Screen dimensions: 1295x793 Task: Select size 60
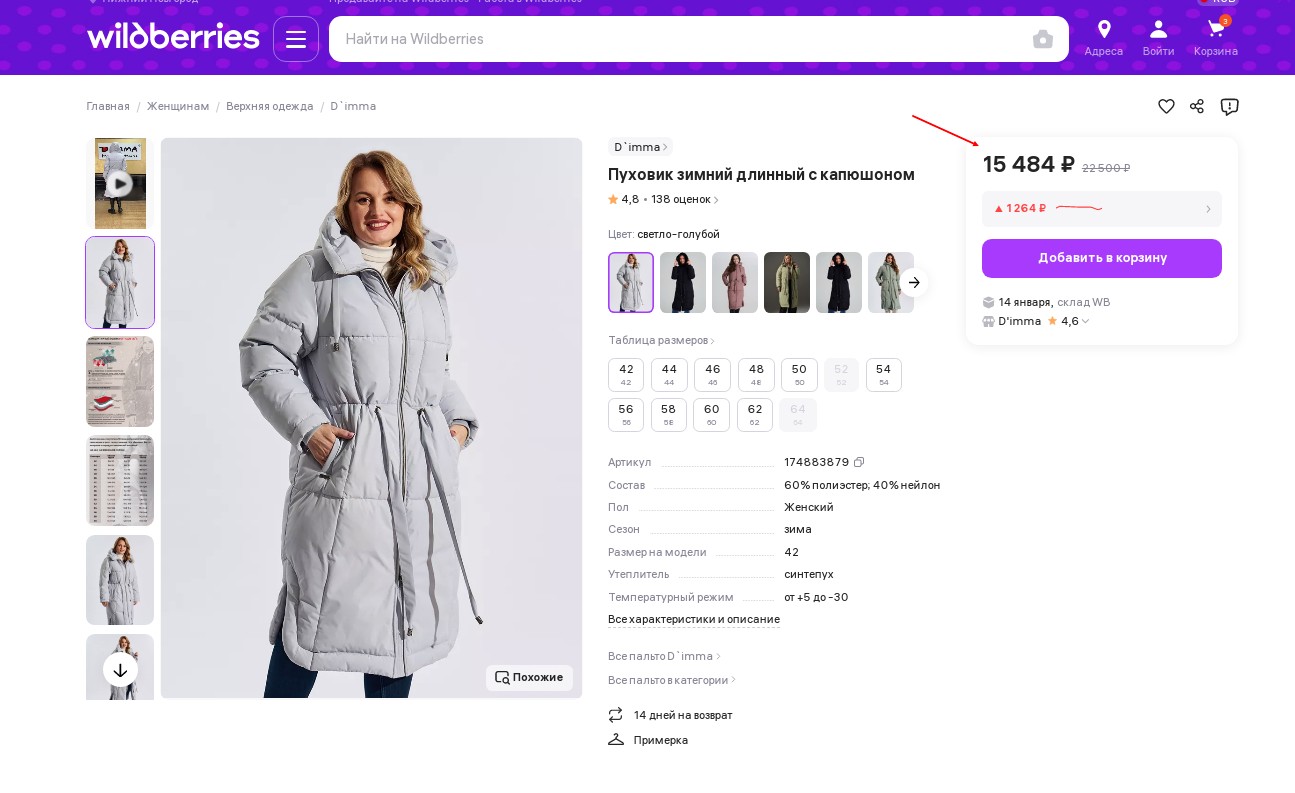click(x=712, y=415)
